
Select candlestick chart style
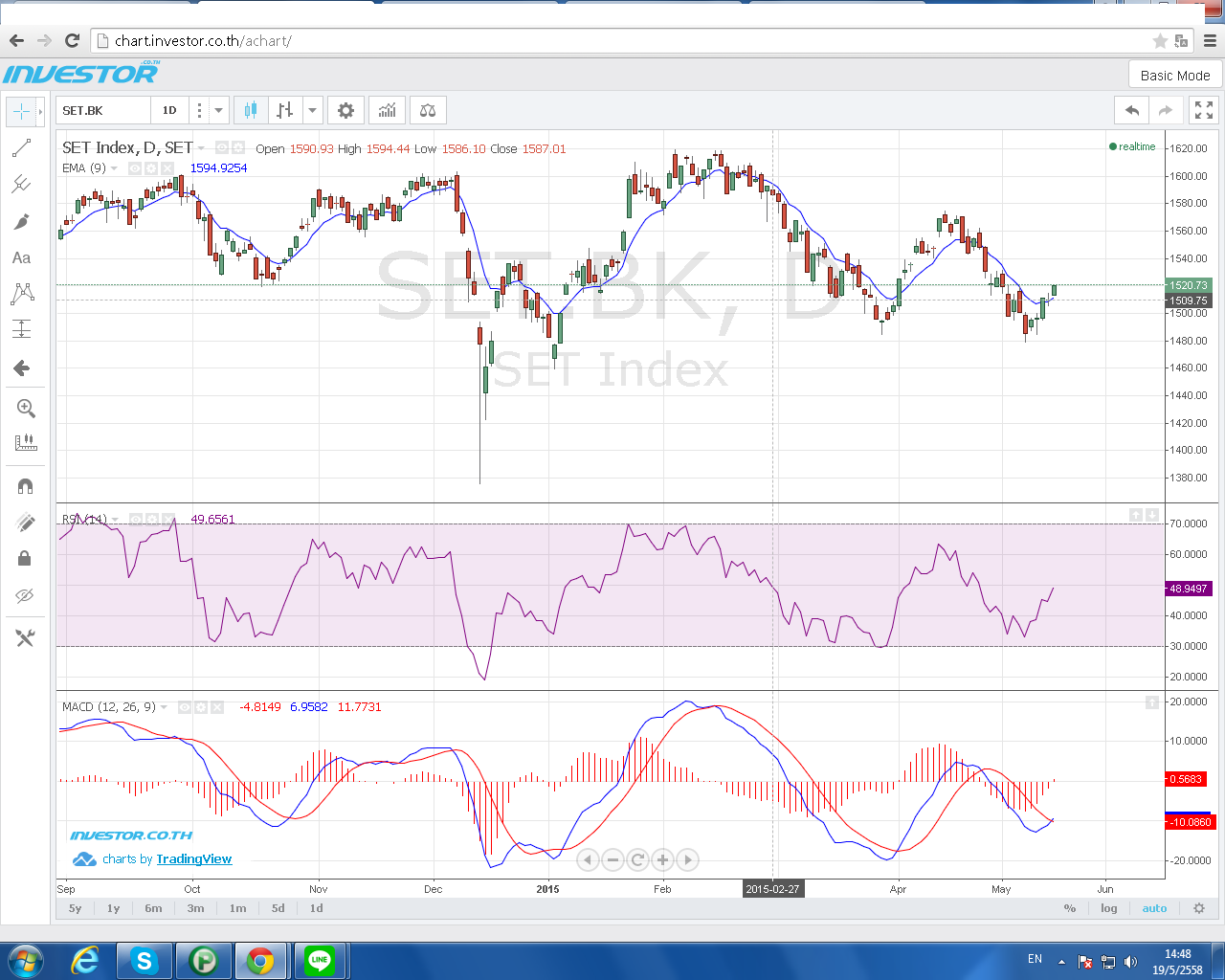[x=251, y=111]
